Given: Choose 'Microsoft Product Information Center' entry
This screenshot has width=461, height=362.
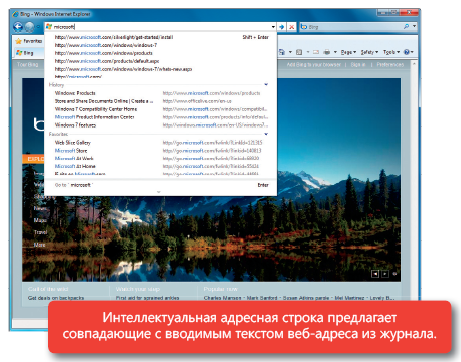Looking at the screenshot, I should [162, 117].
